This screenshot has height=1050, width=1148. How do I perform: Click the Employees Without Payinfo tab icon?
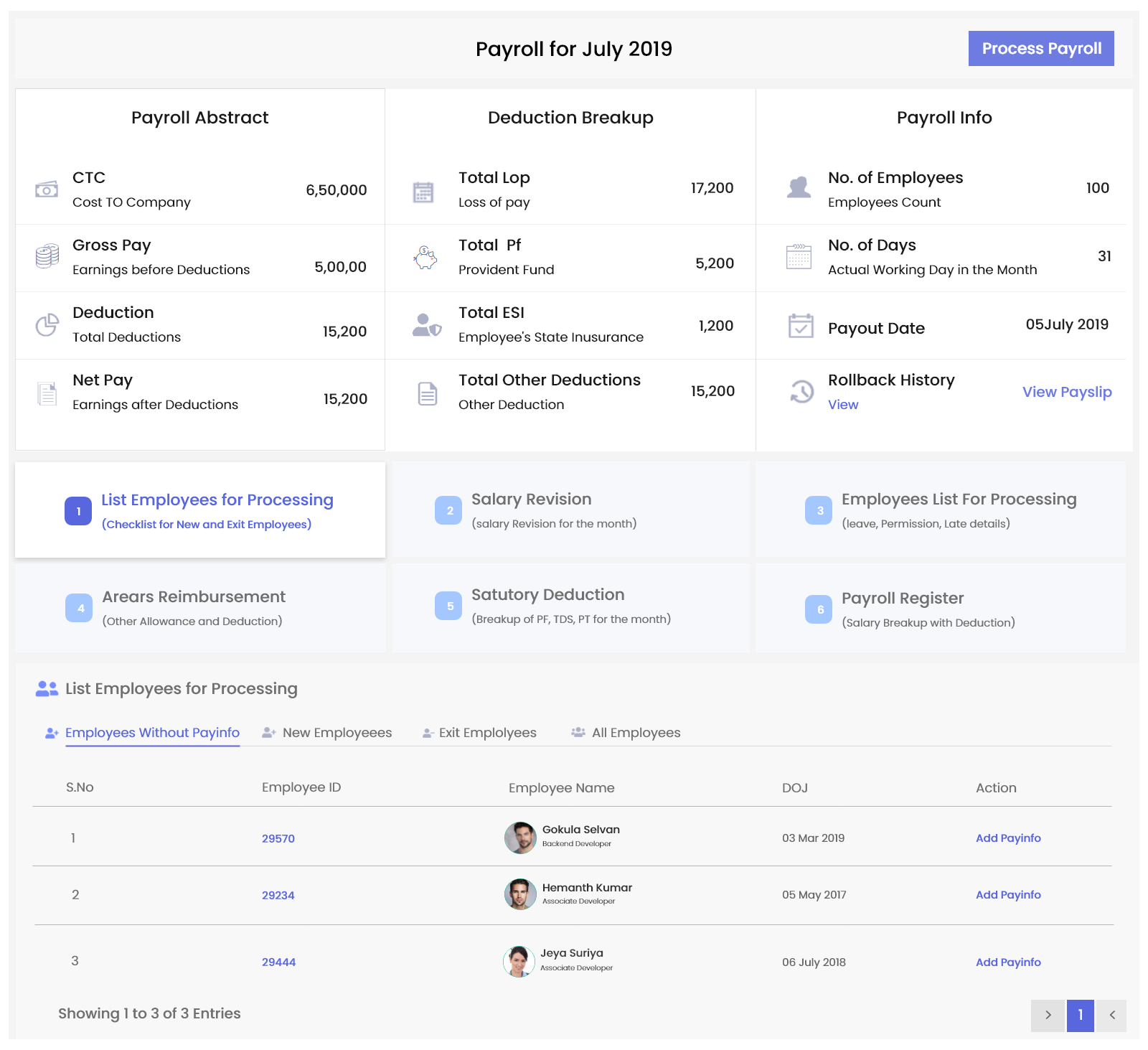[x=52, y=733]
